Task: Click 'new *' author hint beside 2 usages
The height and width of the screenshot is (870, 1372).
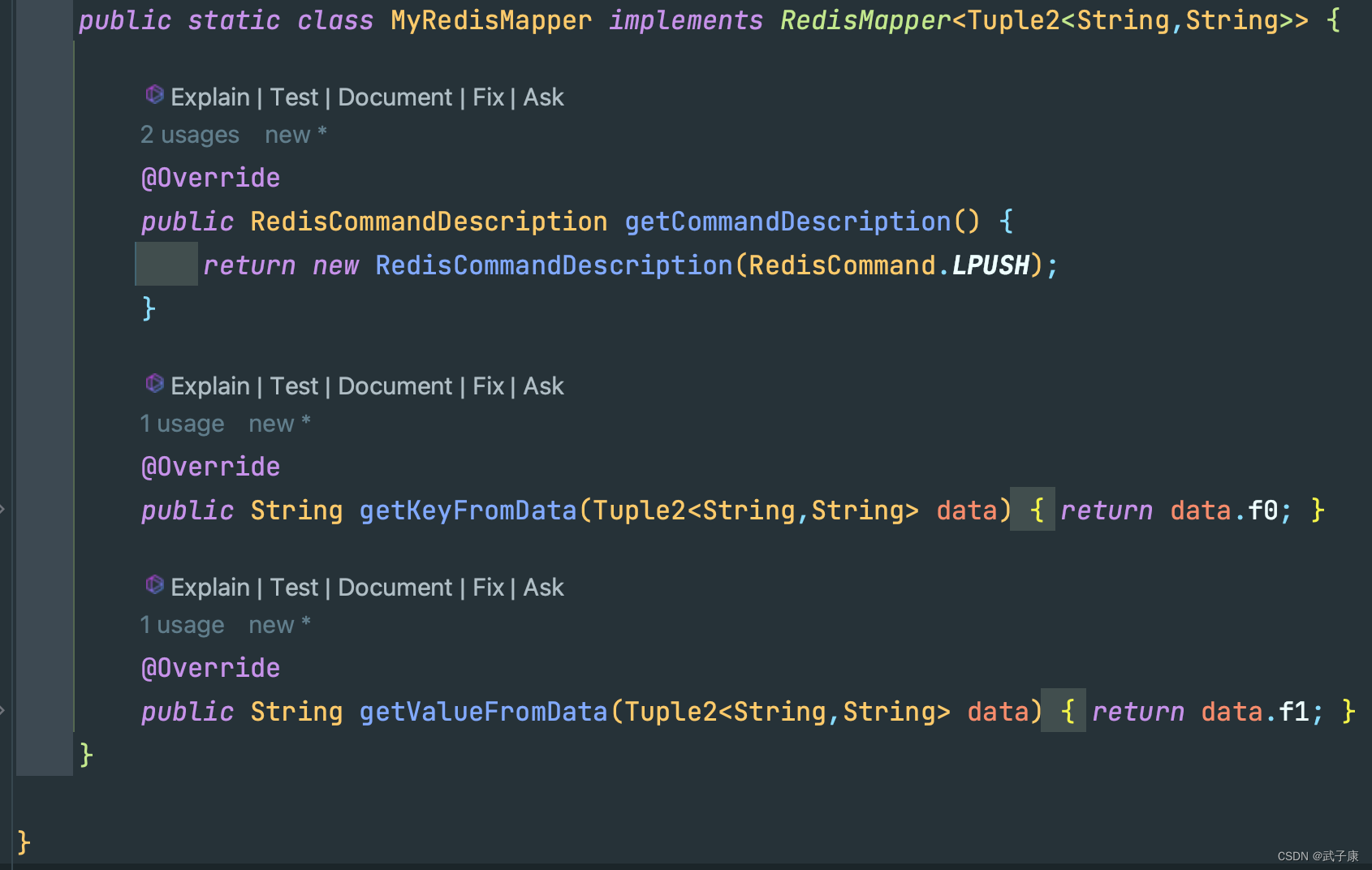Action: pyautogui.click(x=296, y=135)
